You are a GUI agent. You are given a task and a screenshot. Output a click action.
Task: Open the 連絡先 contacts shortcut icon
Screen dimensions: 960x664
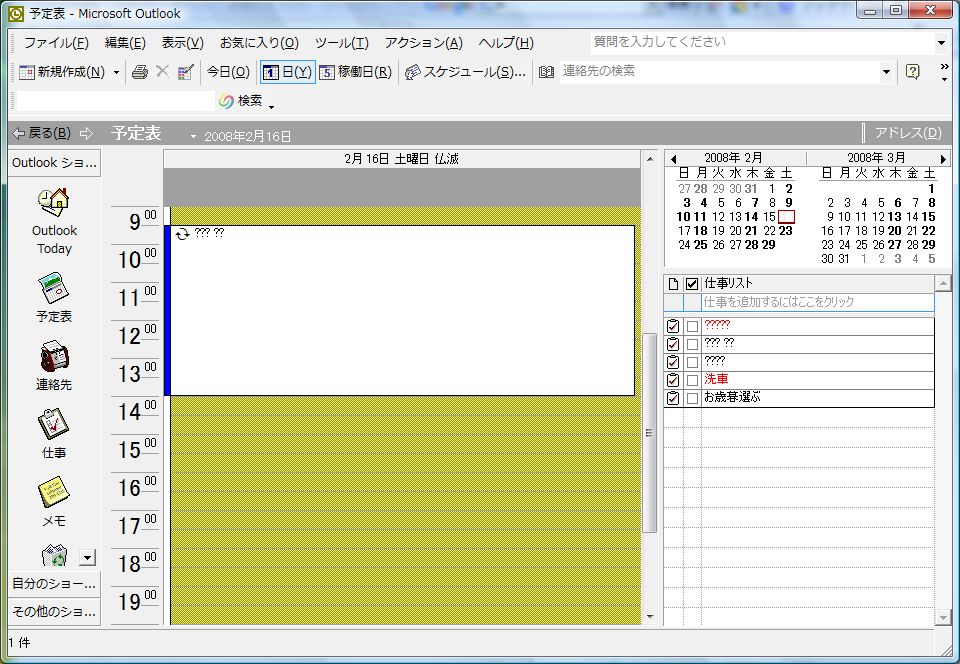tap(54, 355)
